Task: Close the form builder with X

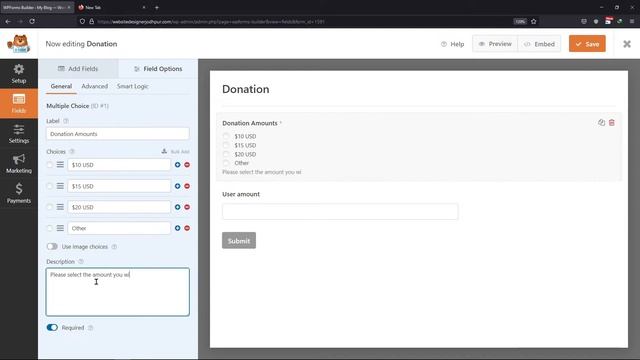Action: (627, 44)
